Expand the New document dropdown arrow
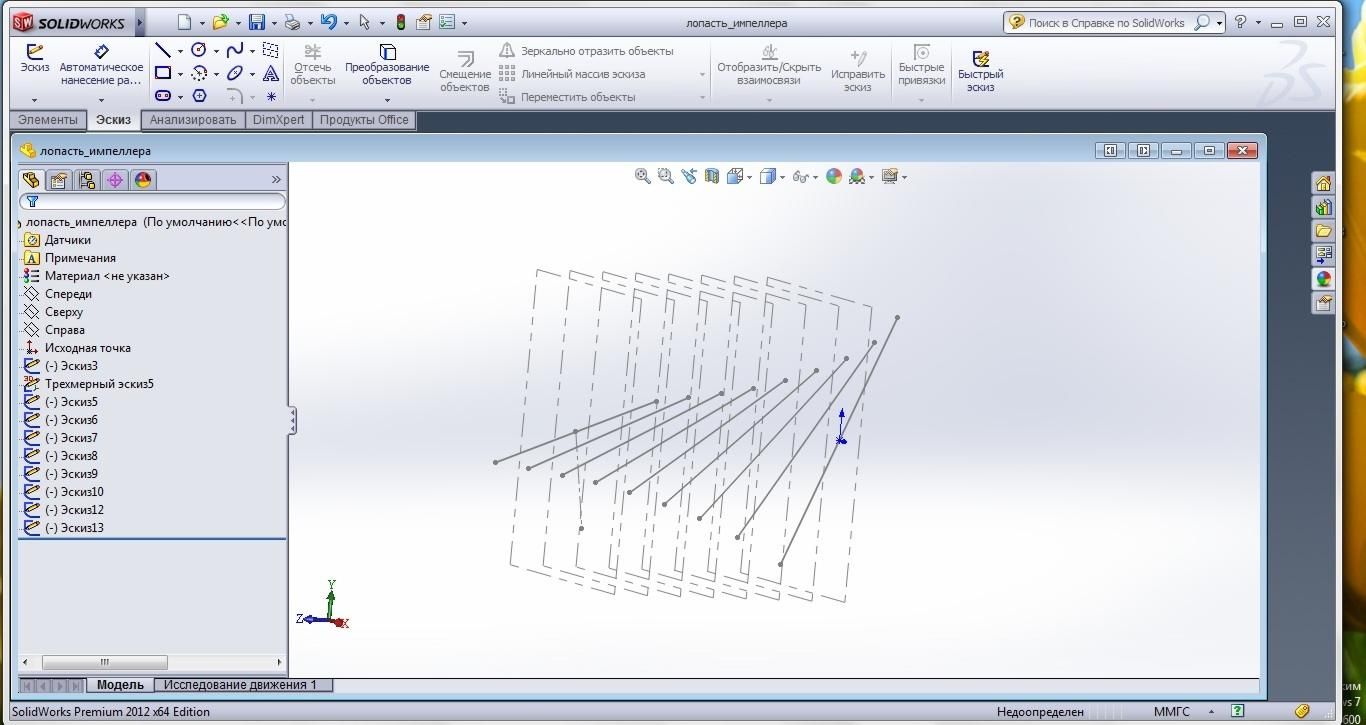 point(201,23)
